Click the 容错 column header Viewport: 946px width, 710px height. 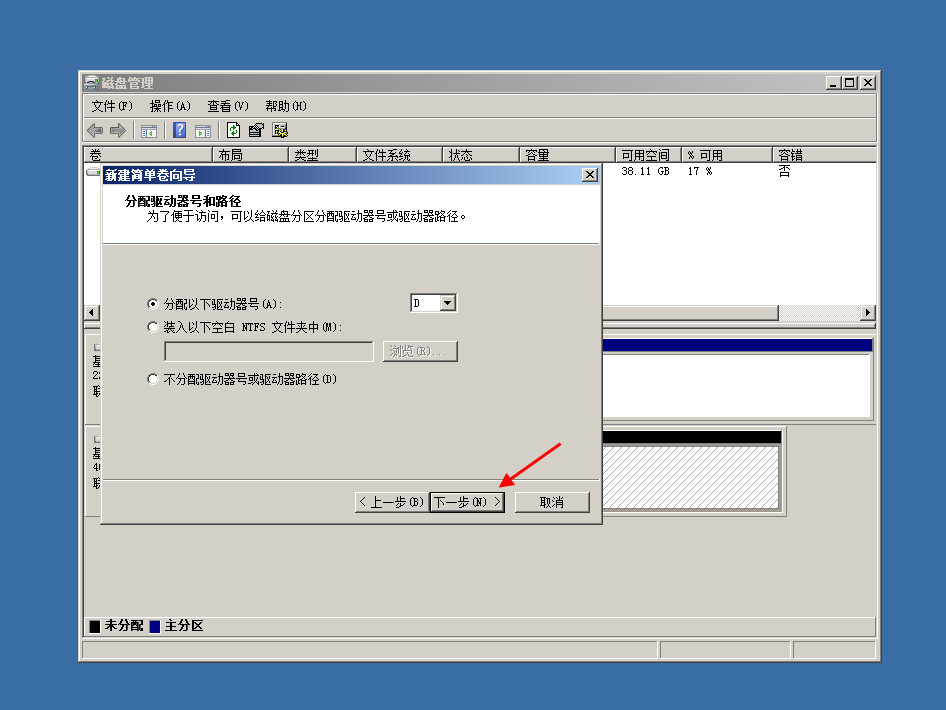[x=824, y=155]
